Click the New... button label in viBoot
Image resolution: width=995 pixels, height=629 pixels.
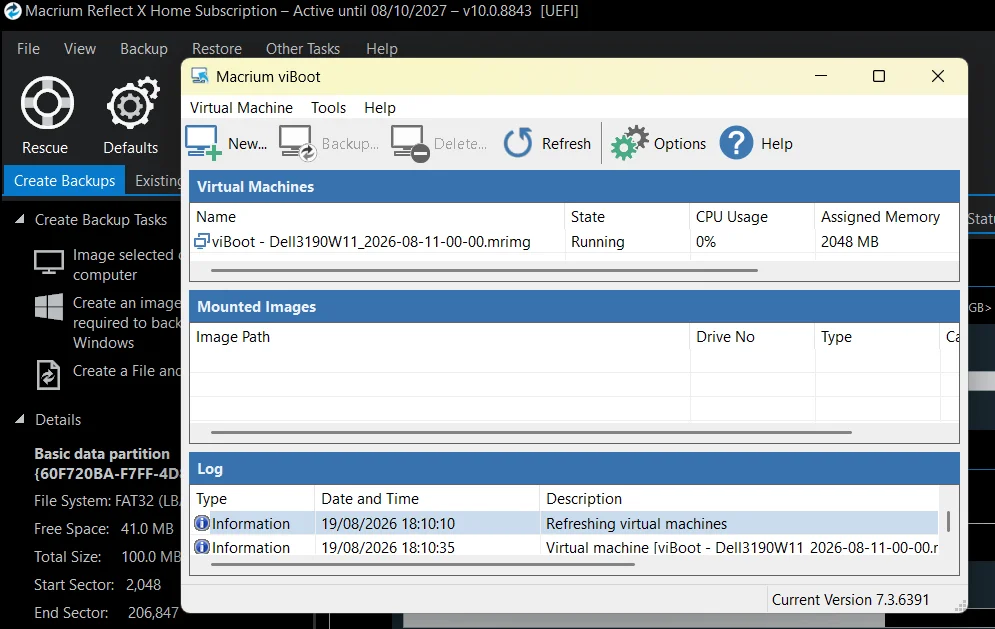(x=247, y=143)
